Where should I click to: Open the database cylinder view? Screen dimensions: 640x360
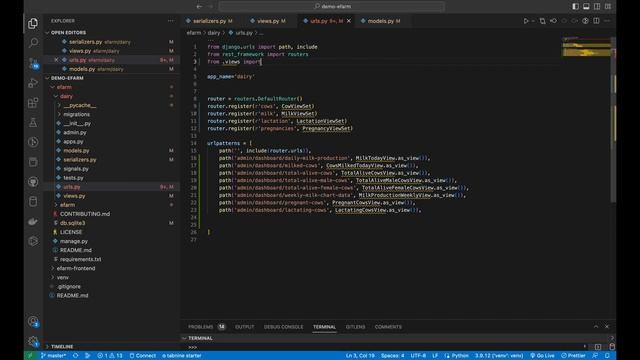pyautogui.click(x=33, y=201)
